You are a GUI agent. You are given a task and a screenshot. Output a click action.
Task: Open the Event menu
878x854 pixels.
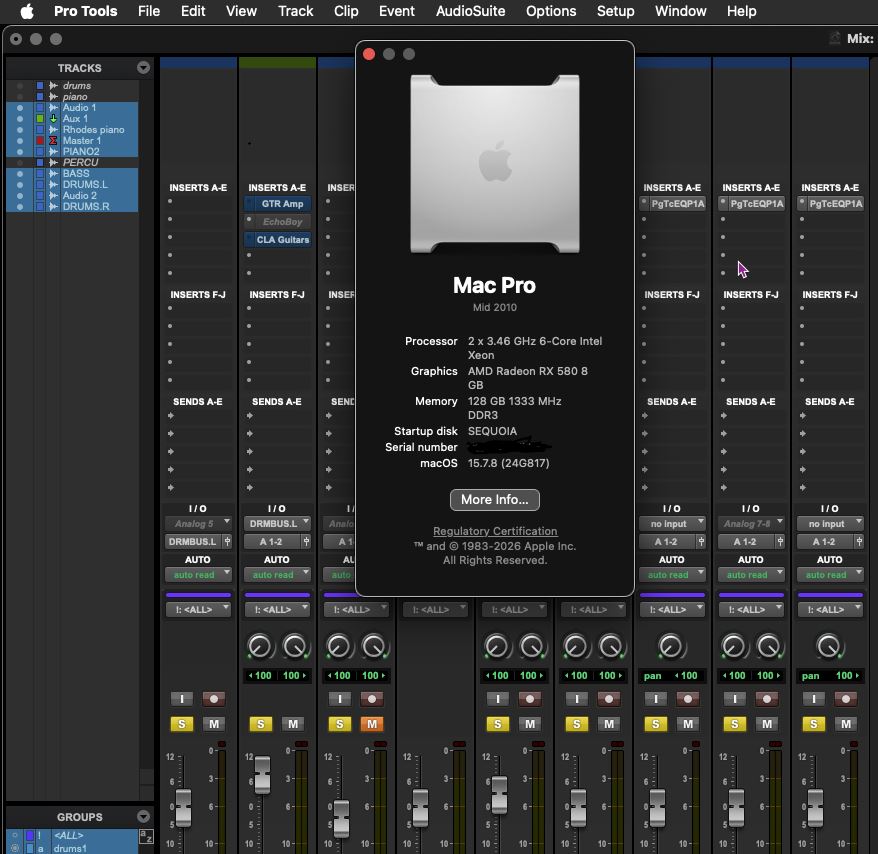396,11
